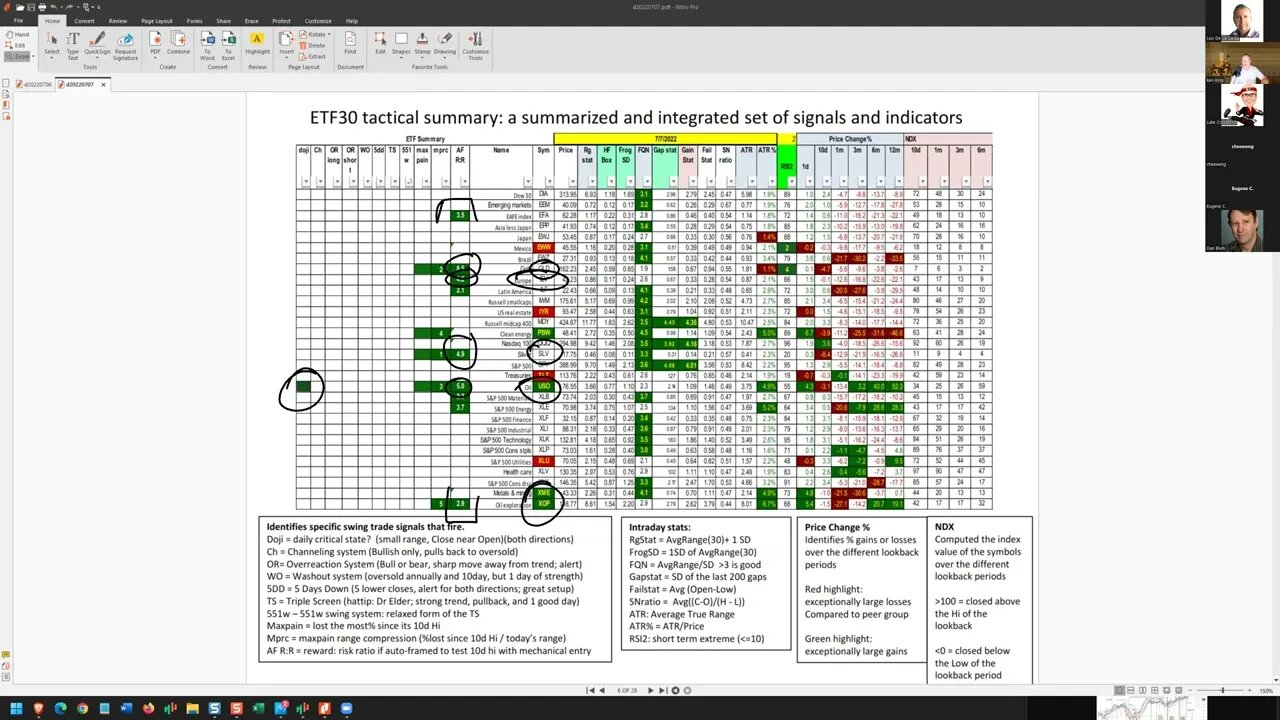The width and height of the screenshot is (1280, 720).
Task: Click the PDF create icon
Action: point(155,43)
